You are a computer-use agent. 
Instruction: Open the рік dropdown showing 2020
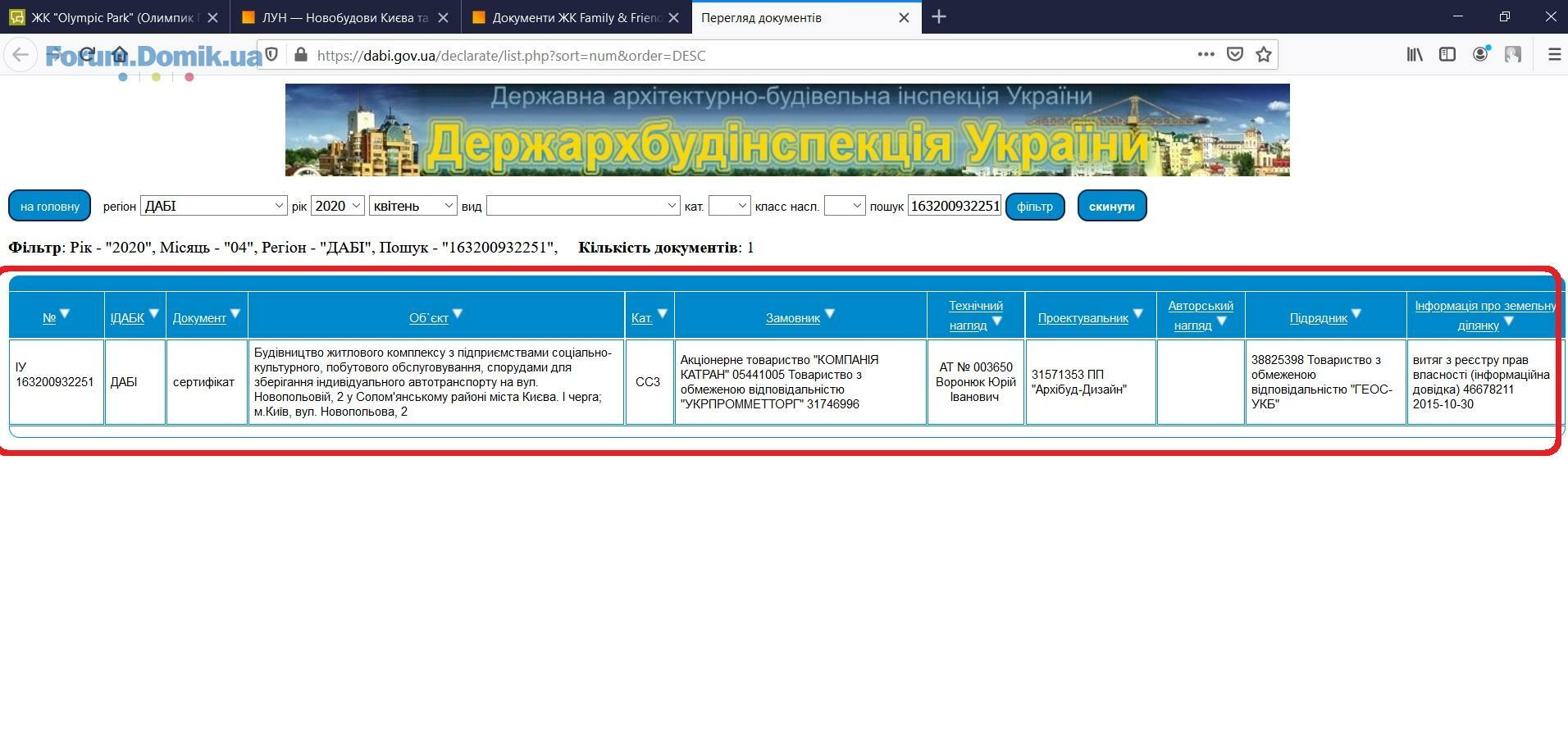click(x=337, y=206)
